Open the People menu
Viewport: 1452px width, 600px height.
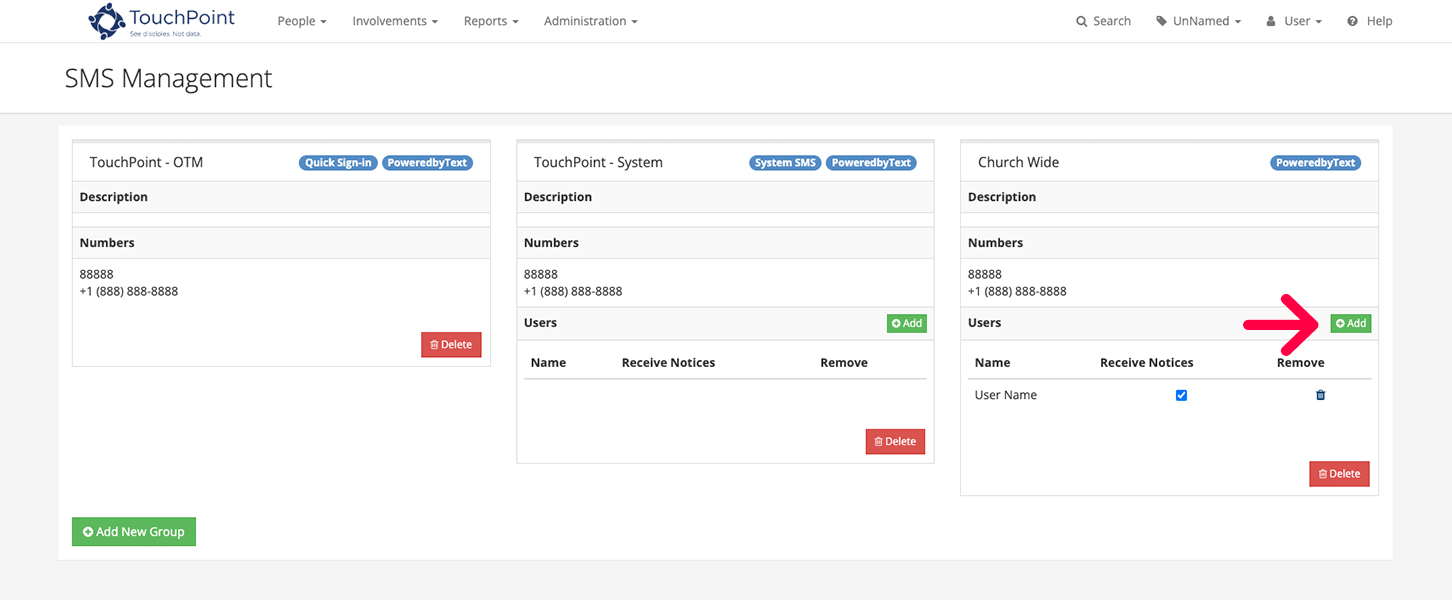[301, 20]
